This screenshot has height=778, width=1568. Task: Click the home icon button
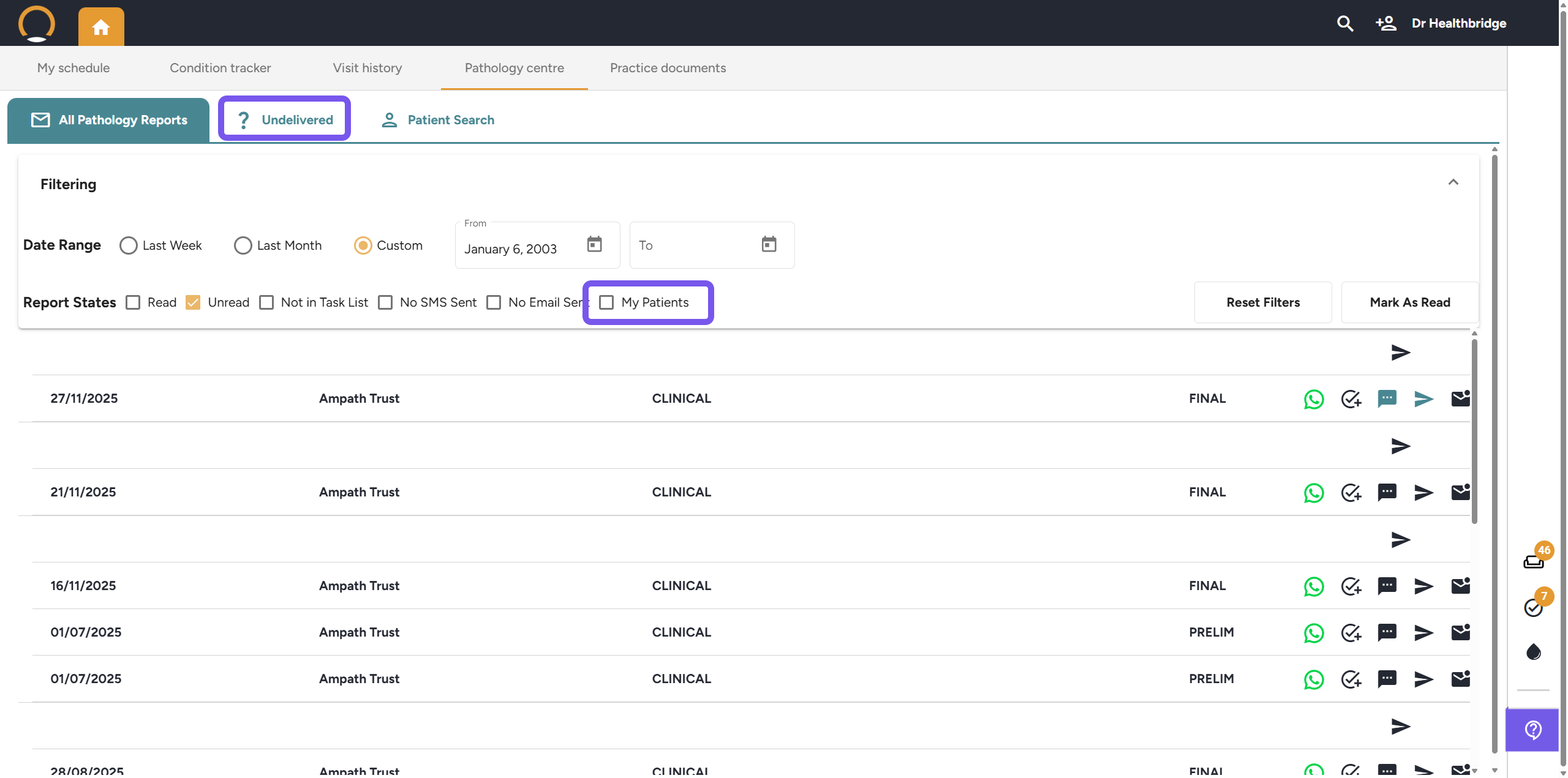pyautogui.click(x=101, y=27)
